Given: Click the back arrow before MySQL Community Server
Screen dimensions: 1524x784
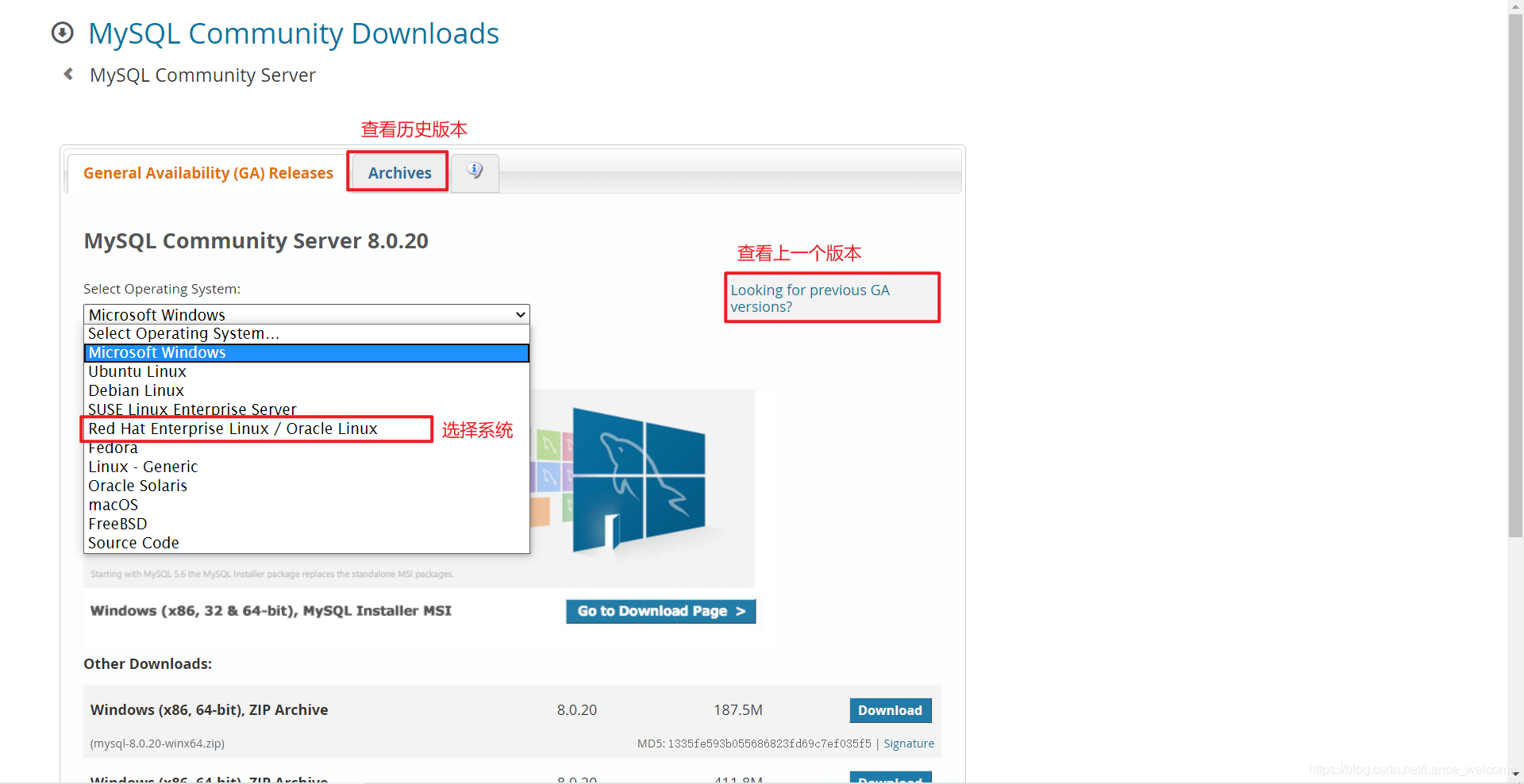Looking at the screenshot, I should pyautogui.click(x=68, y=74).
